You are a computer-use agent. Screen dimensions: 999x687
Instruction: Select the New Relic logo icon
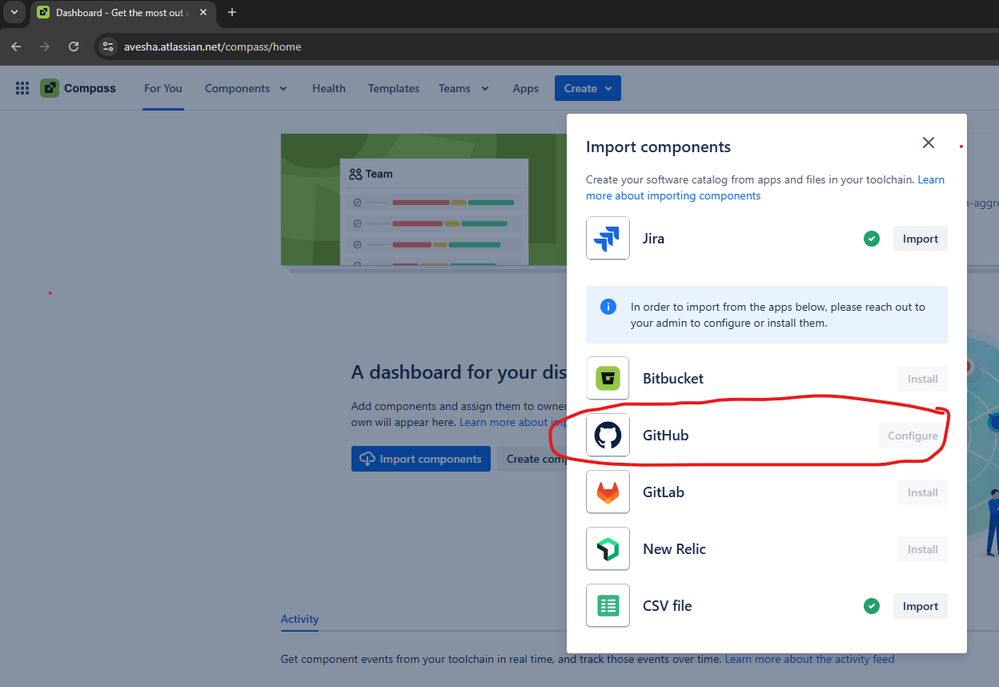tap(607, 548)
